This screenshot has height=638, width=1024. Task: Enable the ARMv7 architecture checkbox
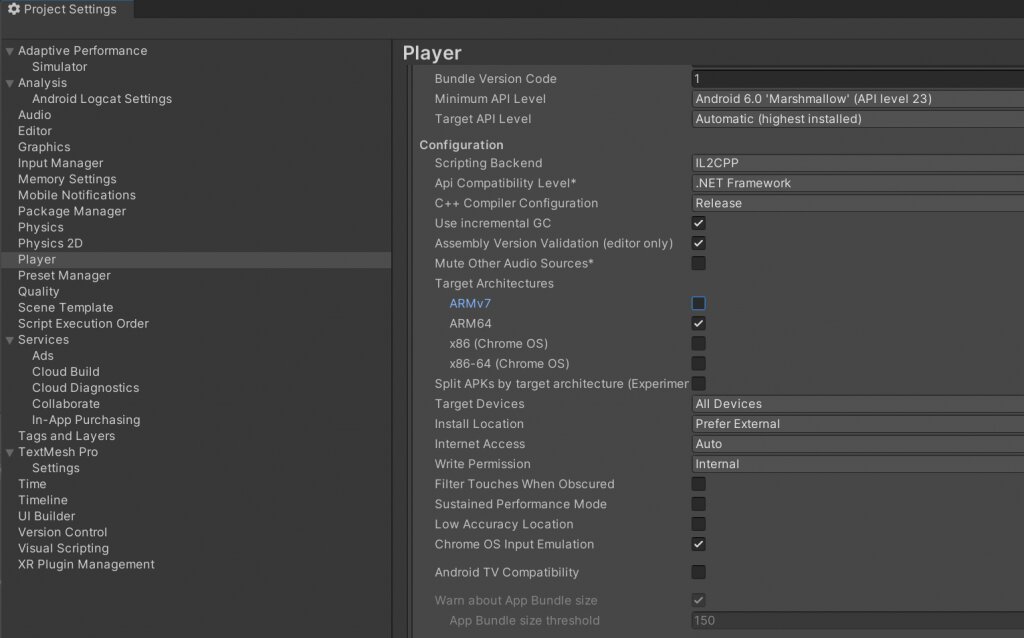coord(698,304)
